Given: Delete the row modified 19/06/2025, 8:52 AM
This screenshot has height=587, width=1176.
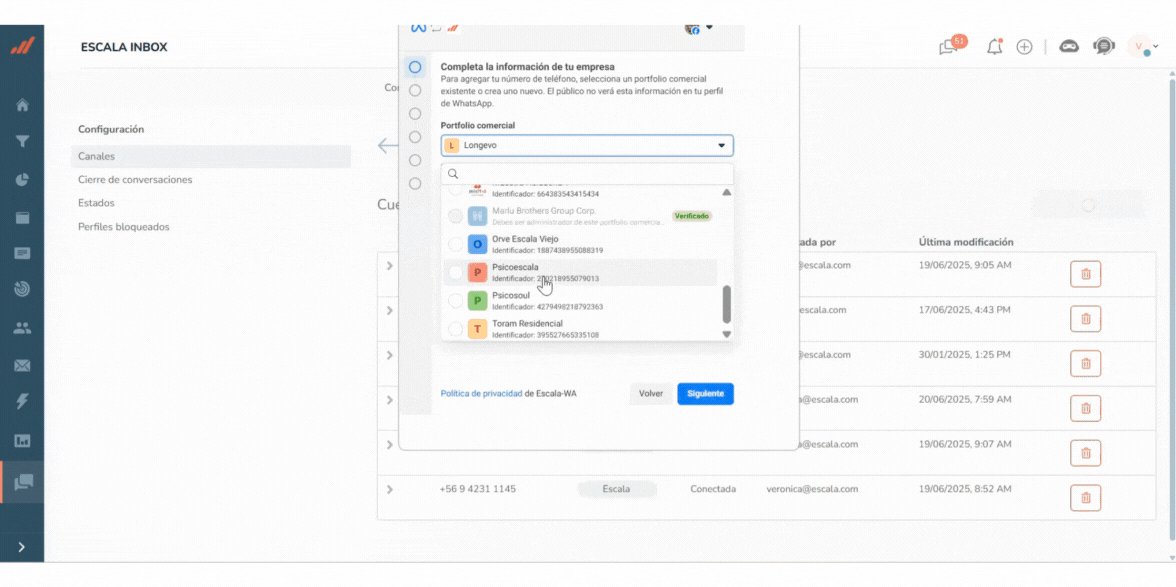Looking at the screenshot, I should (x=1084, y=498).
